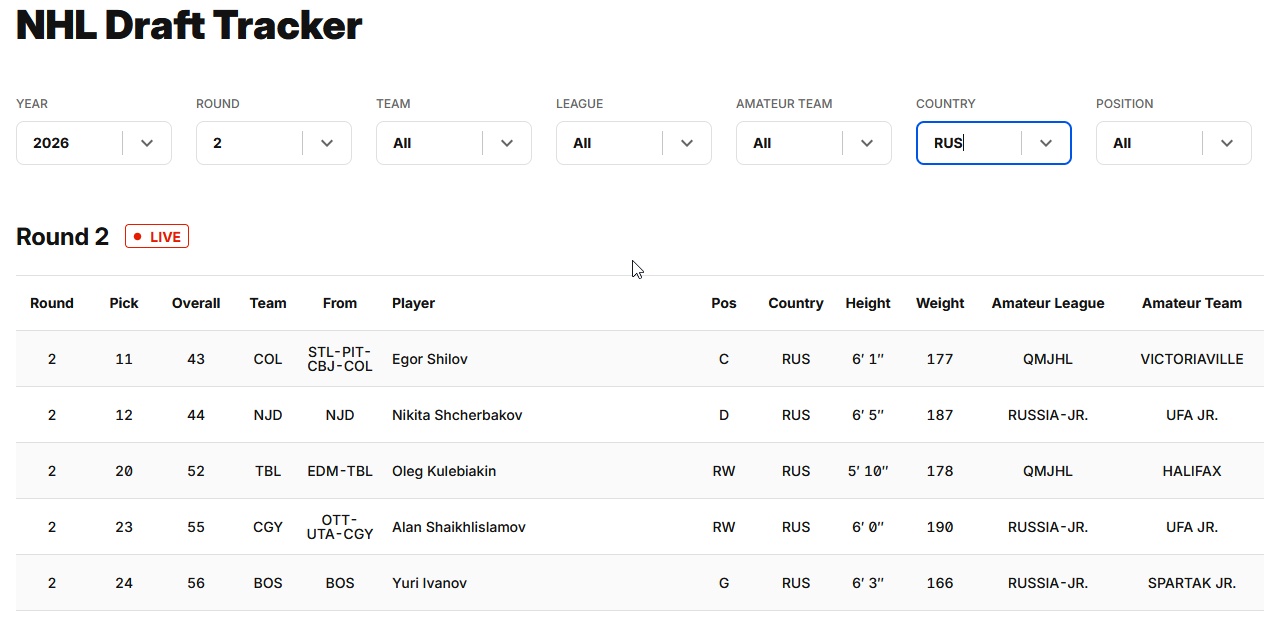Click the STL-PIT-CBJ-COL trade chain

pyautogui.click(x=340, y=359)
